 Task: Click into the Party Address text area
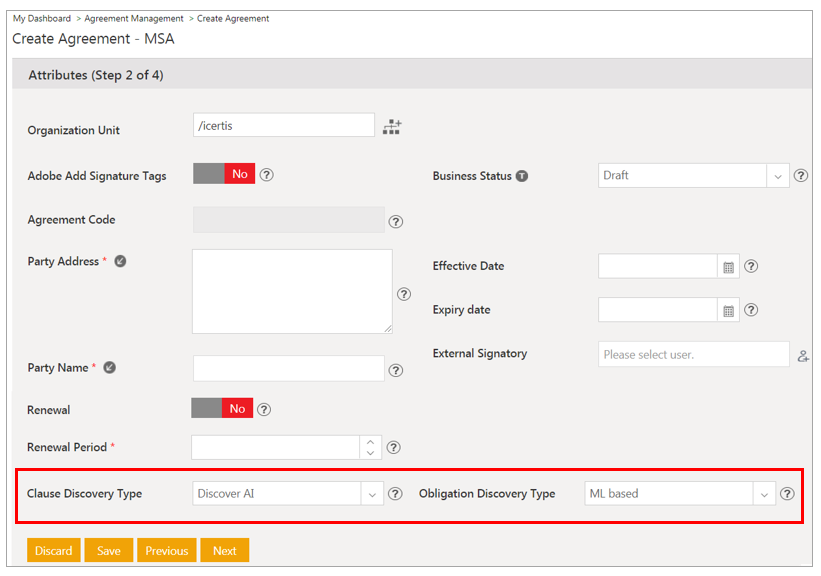tap(292, 291)
